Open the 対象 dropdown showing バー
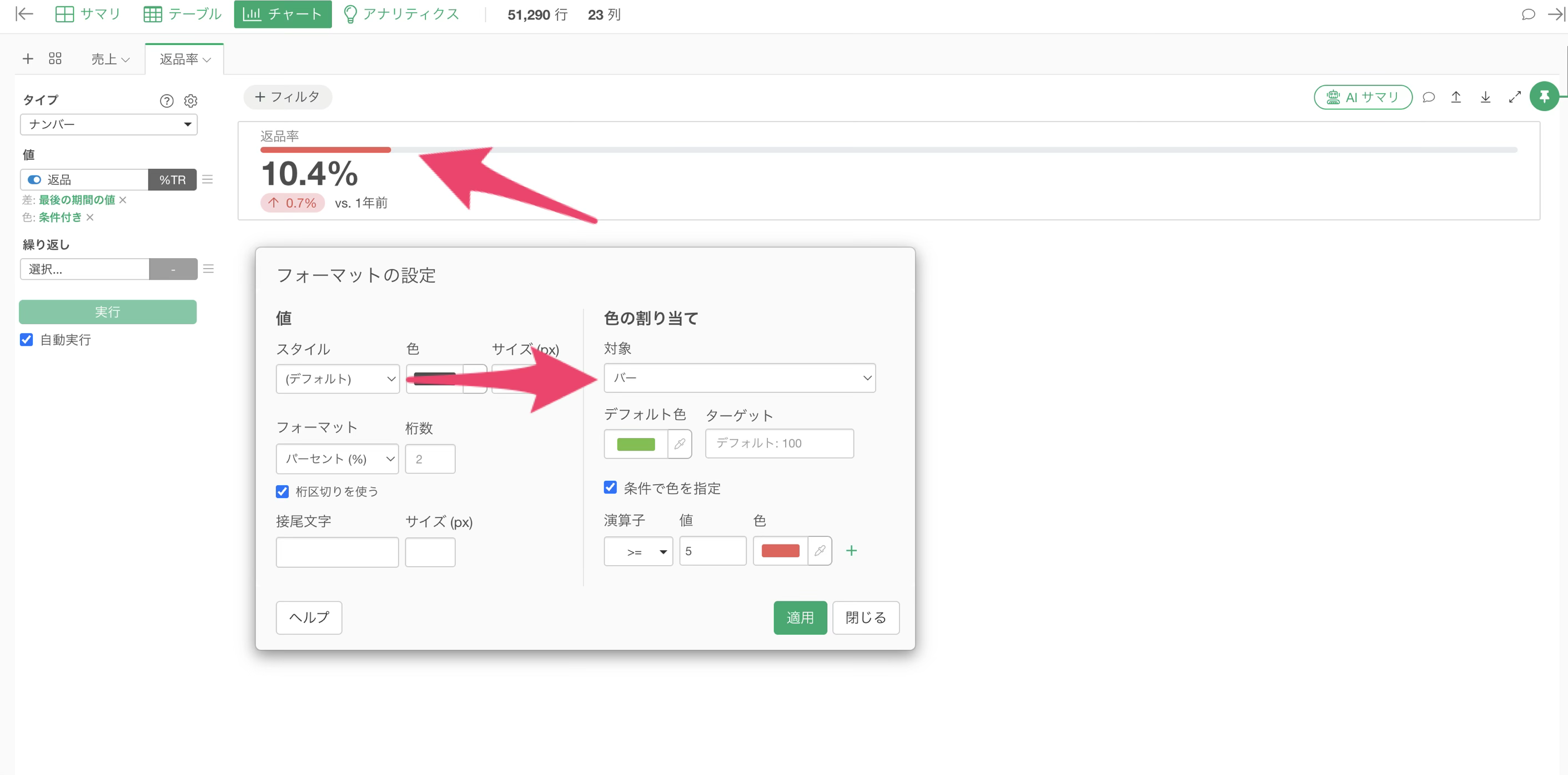 (x=740, y=378)
